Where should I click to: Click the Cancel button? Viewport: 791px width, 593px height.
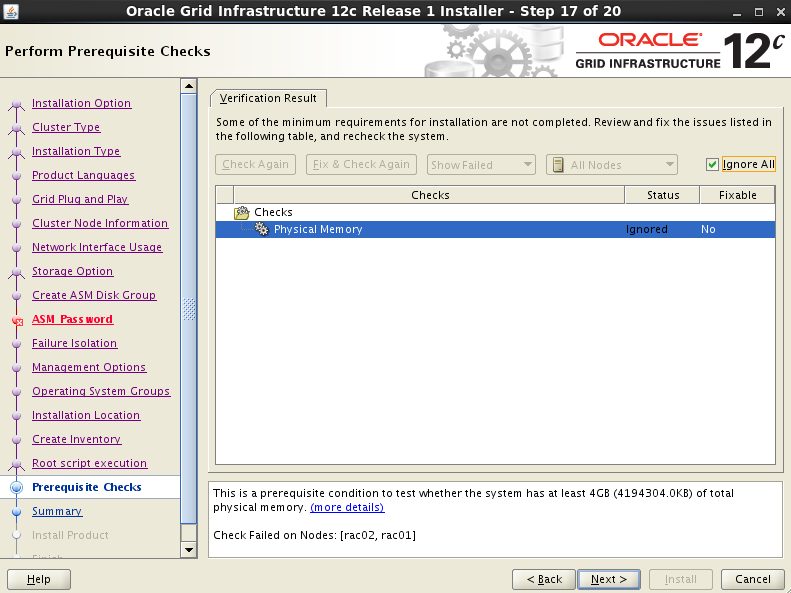753,579
